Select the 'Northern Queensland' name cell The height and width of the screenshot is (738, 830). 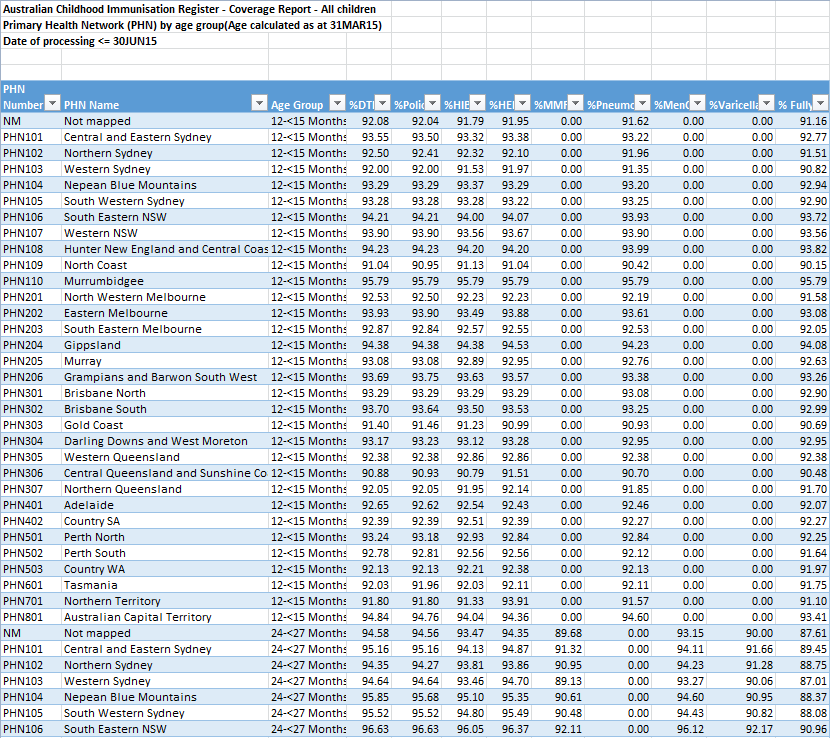pyautogui.click(x=165, y=489)
